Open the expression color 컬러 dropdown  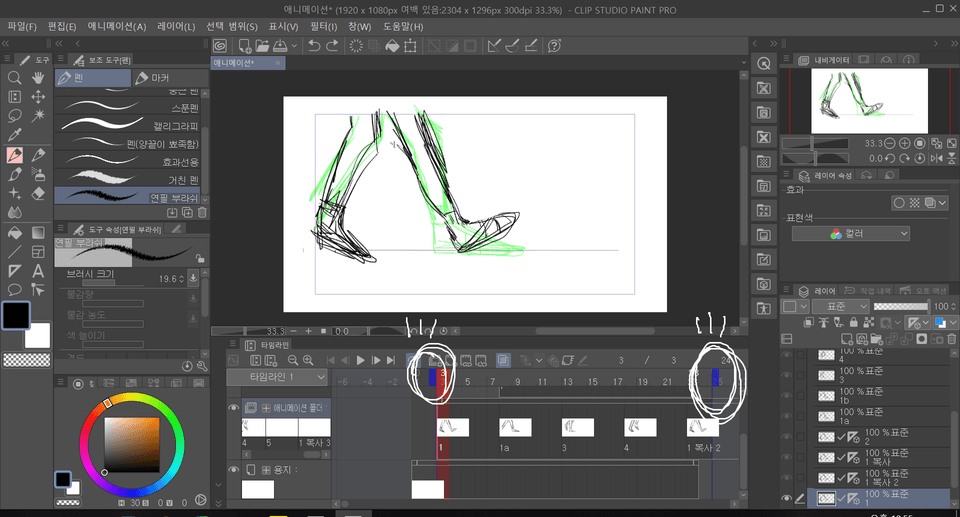point(850,233)
